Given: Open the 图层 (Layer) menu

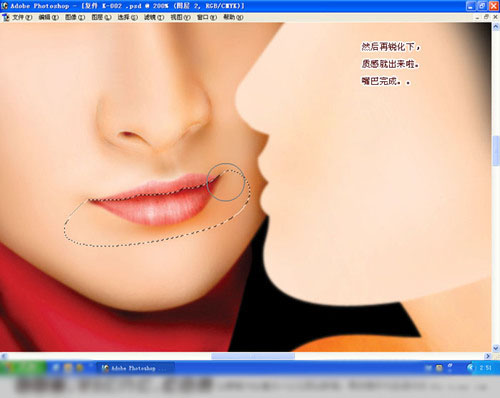Looking at the screenshot, I should [101, 17].
